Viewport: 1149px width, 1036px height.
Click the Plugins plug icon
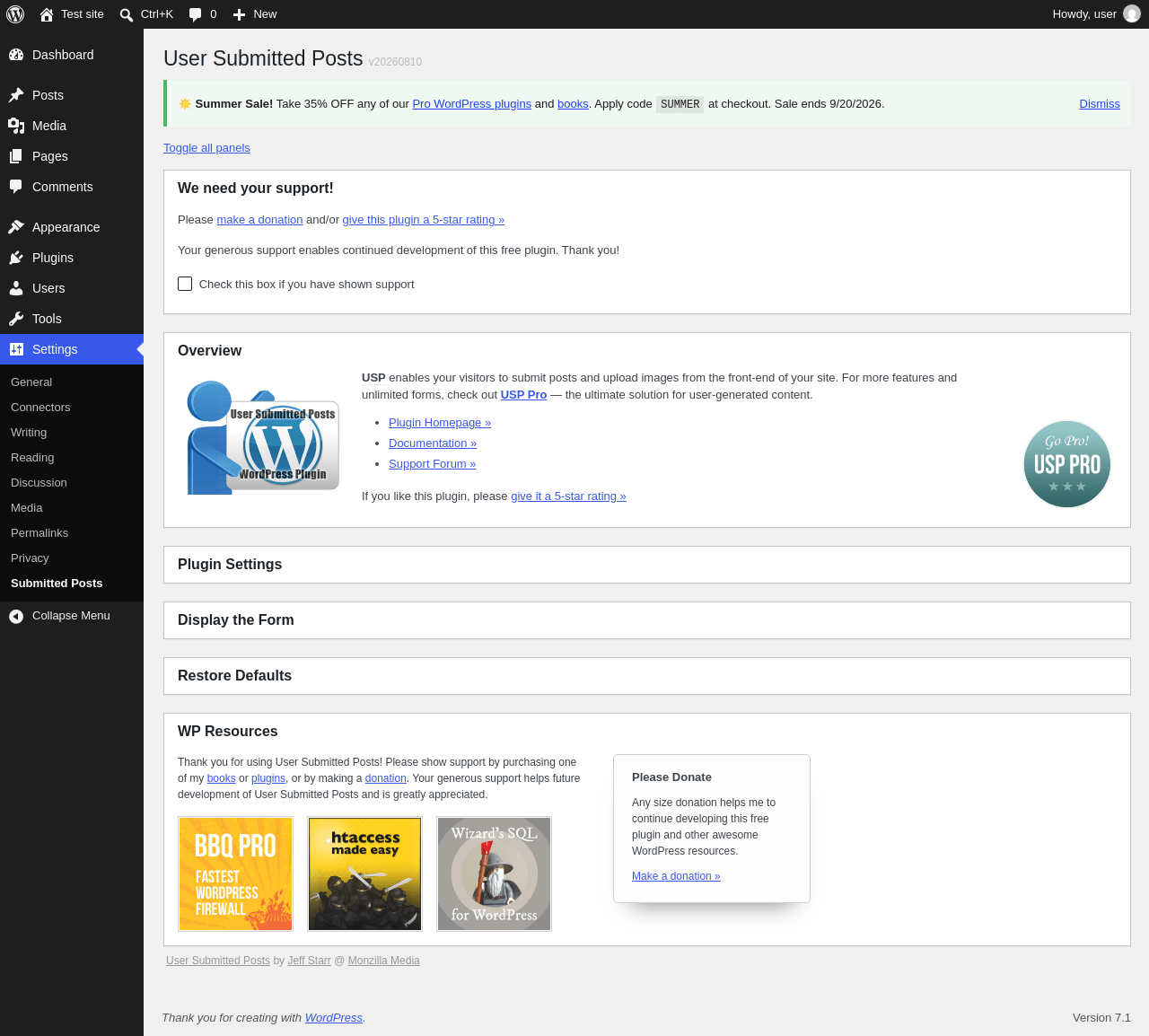coord(16,258)
